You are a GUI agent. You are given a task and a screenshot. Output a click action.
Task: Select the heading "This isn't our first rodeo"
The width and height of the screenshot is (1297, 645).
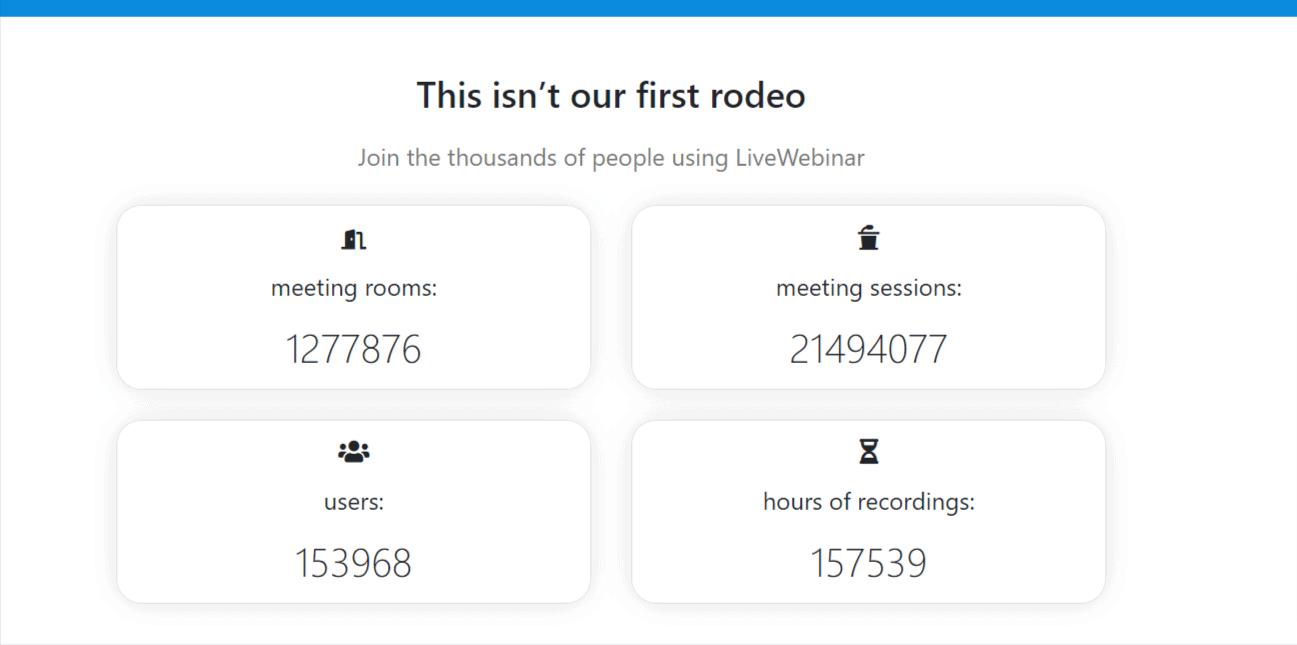point(611,95)
